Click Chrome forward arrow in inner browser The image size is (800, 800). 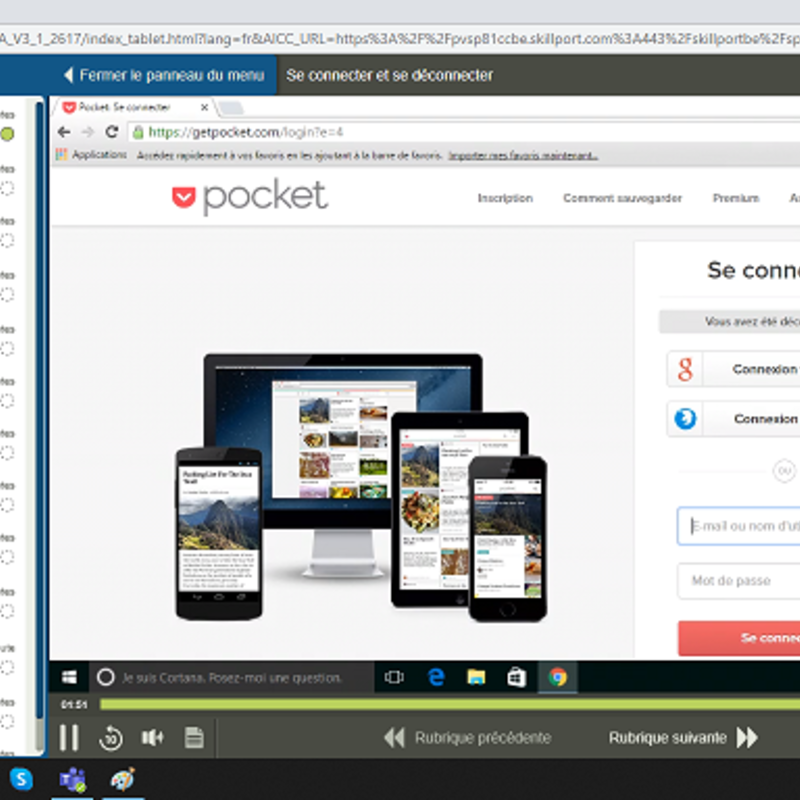88,132
